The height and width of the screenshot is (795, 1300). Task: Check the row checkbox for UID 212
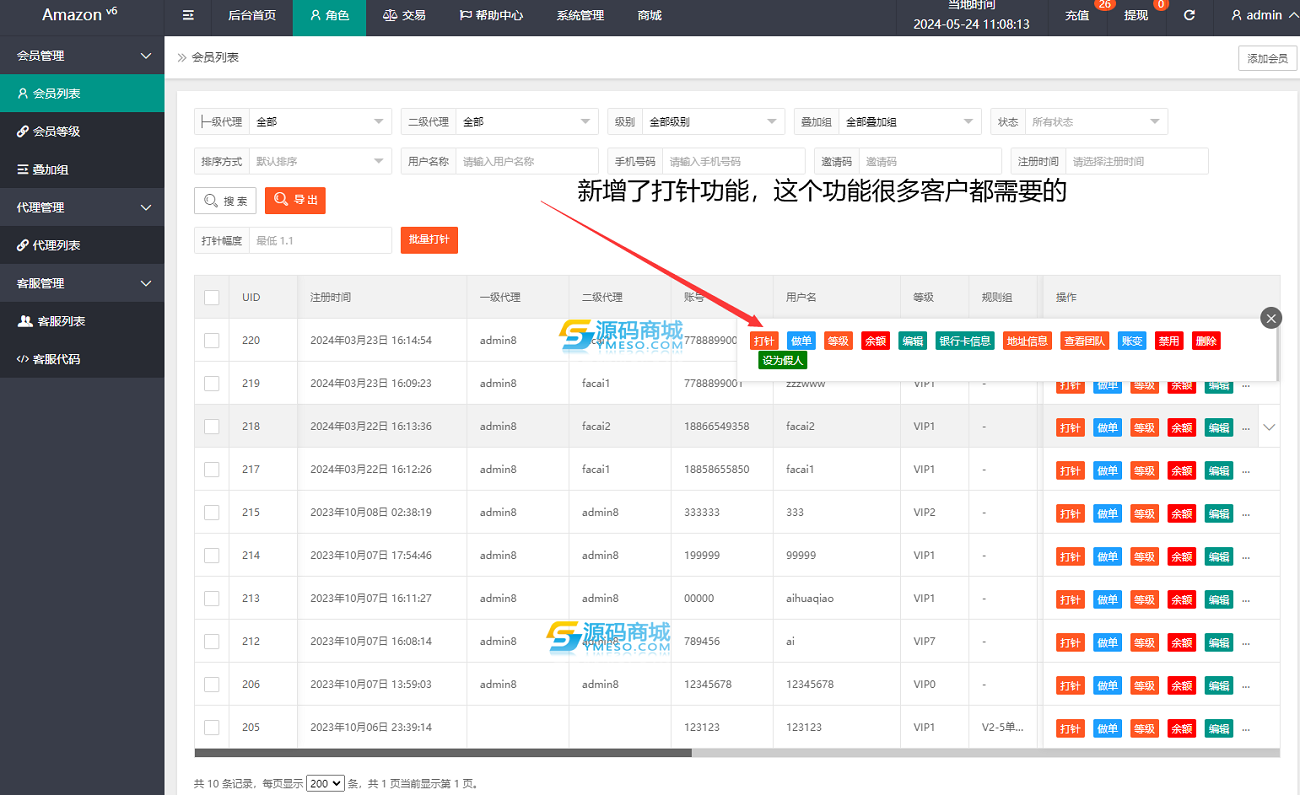coord(212,641)
